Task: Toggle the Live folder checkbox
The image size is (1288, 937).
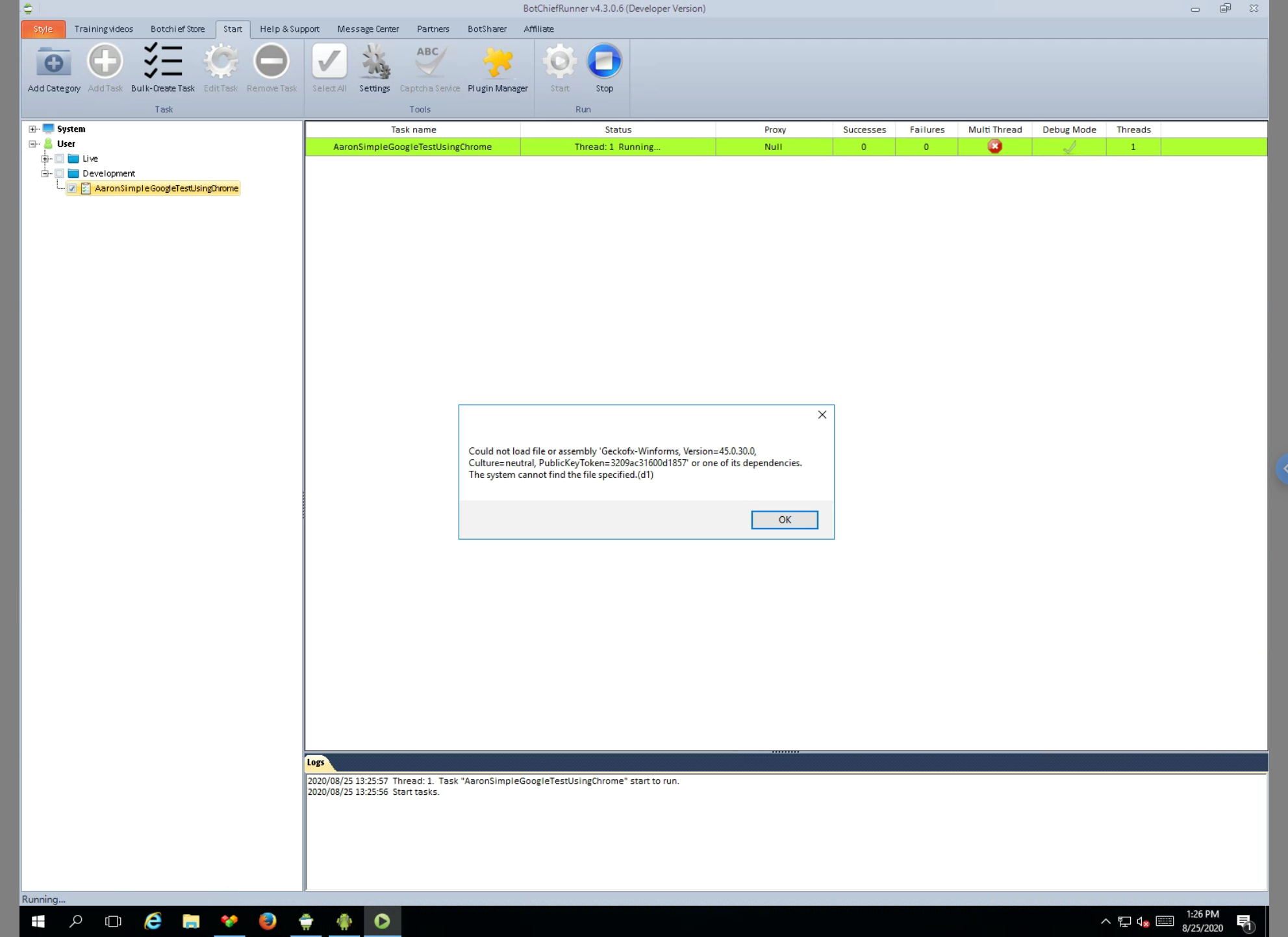Action: pos(60,158)
